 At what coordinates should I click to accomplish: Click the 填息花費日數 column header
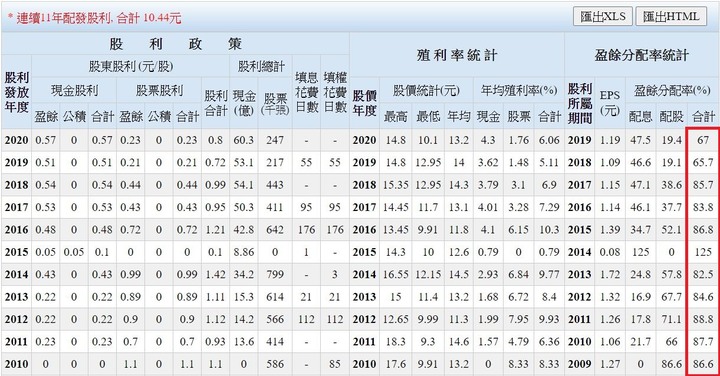coord(306,92)
